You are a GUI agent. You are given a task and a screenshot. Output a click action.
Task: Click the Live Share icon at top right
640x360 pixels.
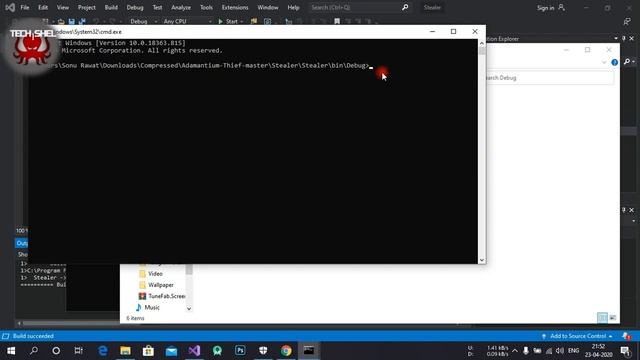[627, 21]
